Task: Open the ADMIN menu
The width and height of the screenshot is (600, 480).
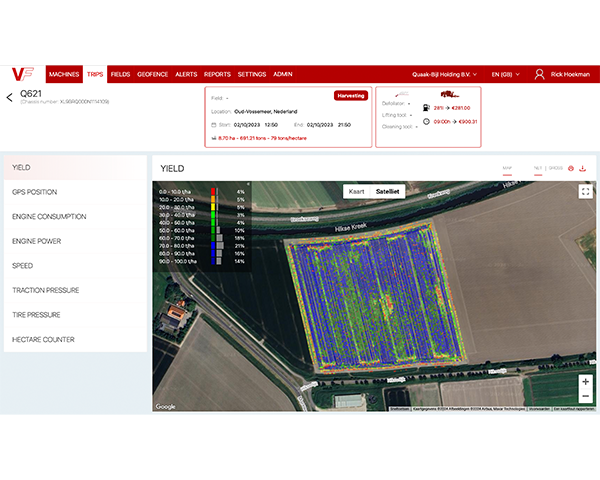Action: click(283, 74)
